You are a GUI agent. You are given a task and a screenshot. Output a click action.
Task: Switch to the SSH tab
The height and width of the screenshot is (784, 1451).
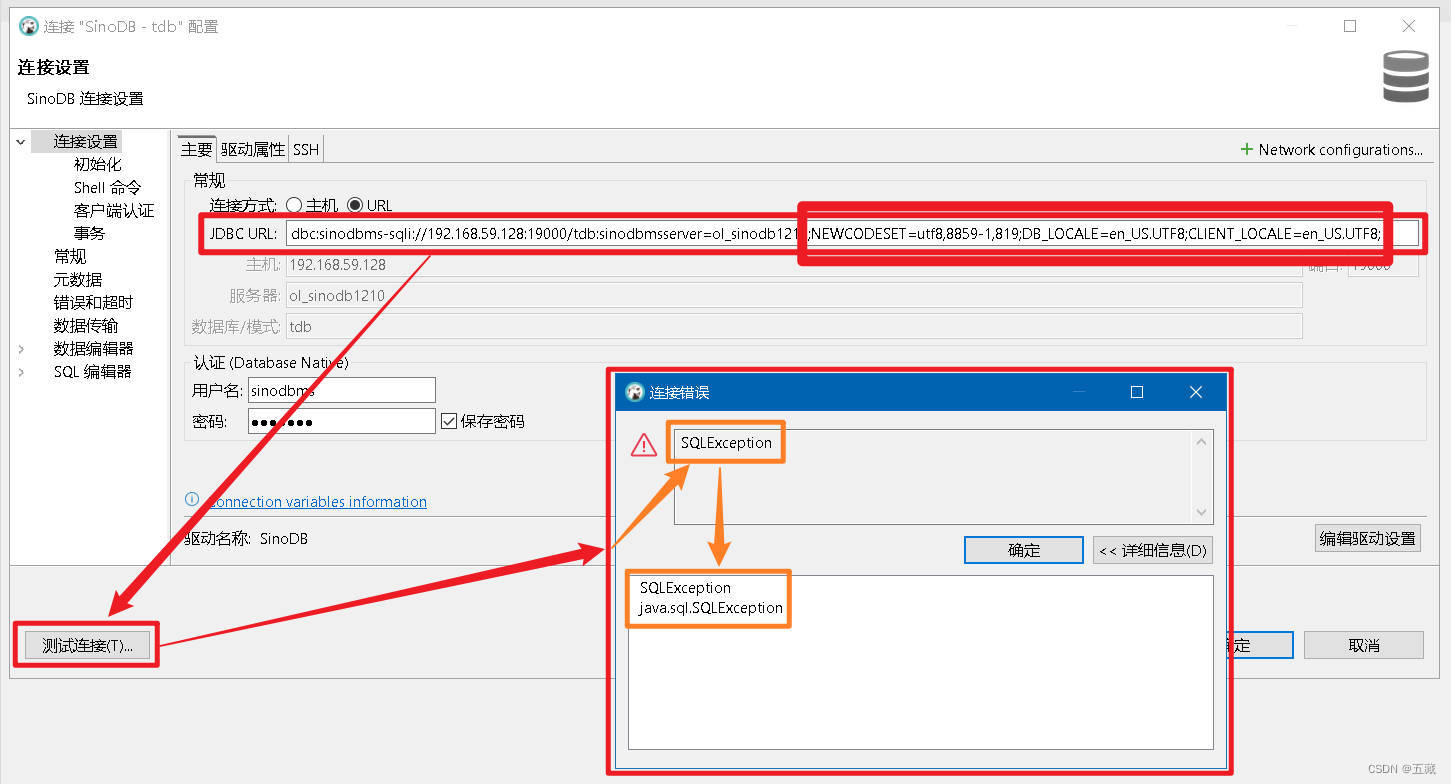coord(306,149)
